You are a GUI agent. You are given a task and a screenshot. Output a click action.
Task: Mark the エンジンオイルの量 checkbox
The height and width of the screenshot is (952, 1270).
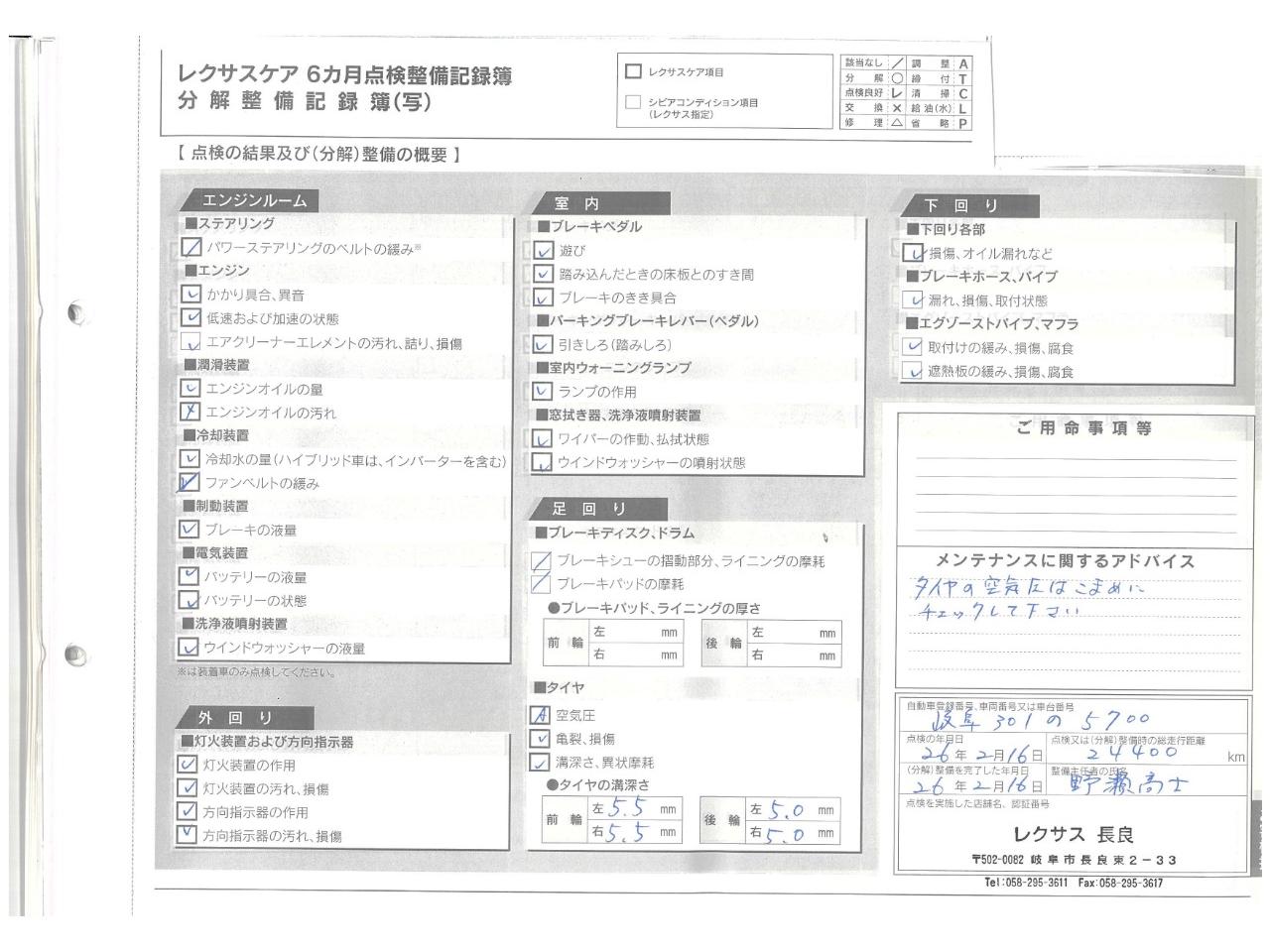[x=190, y=389]
